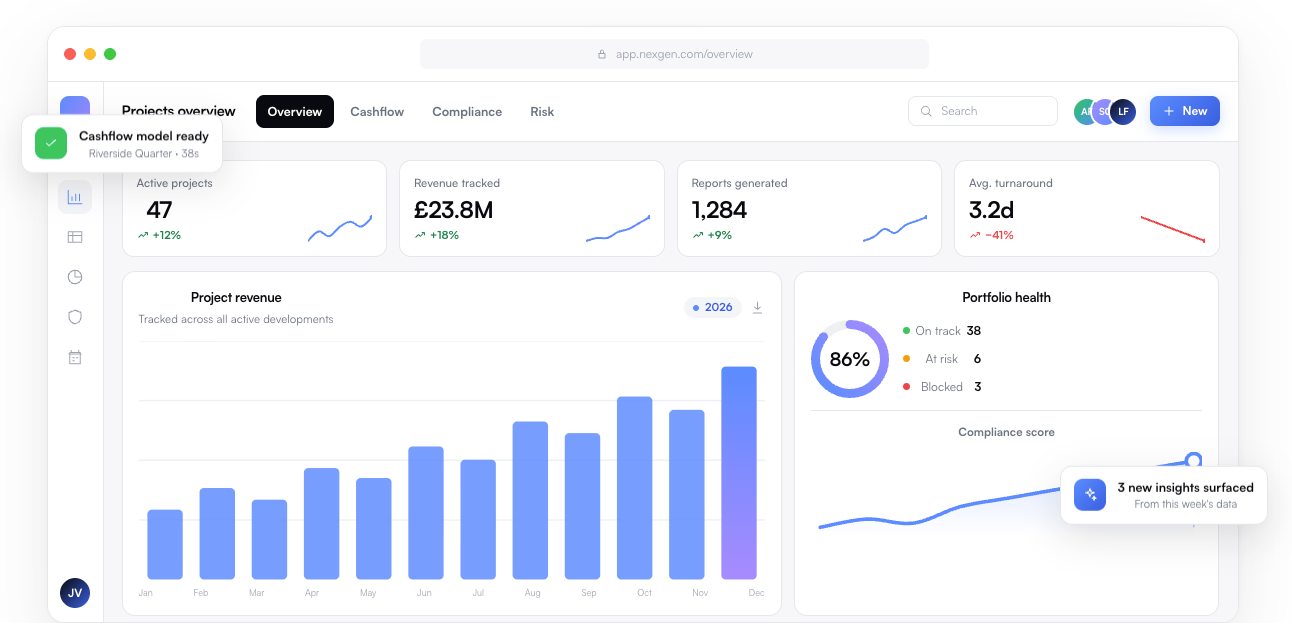Open the pie chart reports sidebar icon

pos(75,277)
